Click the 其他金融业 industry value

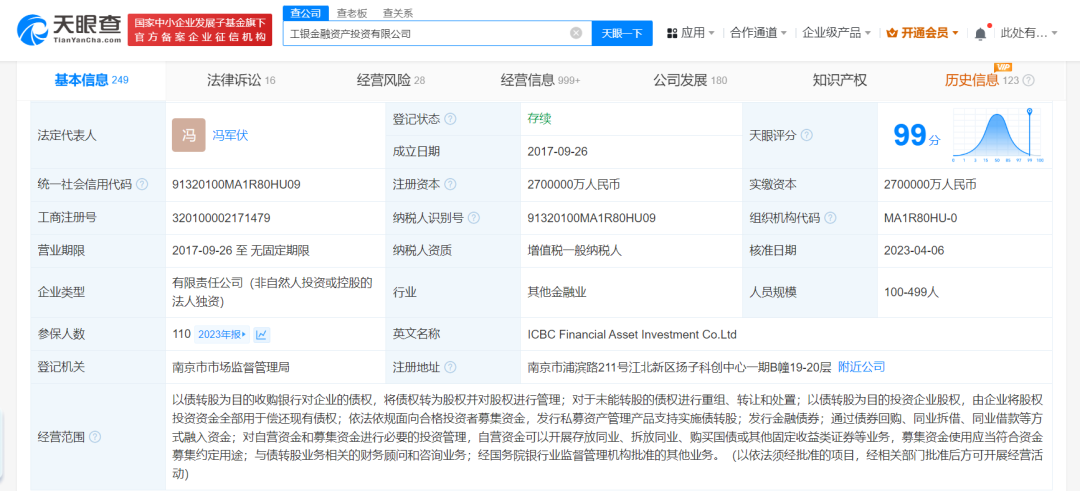click(557, 292)
